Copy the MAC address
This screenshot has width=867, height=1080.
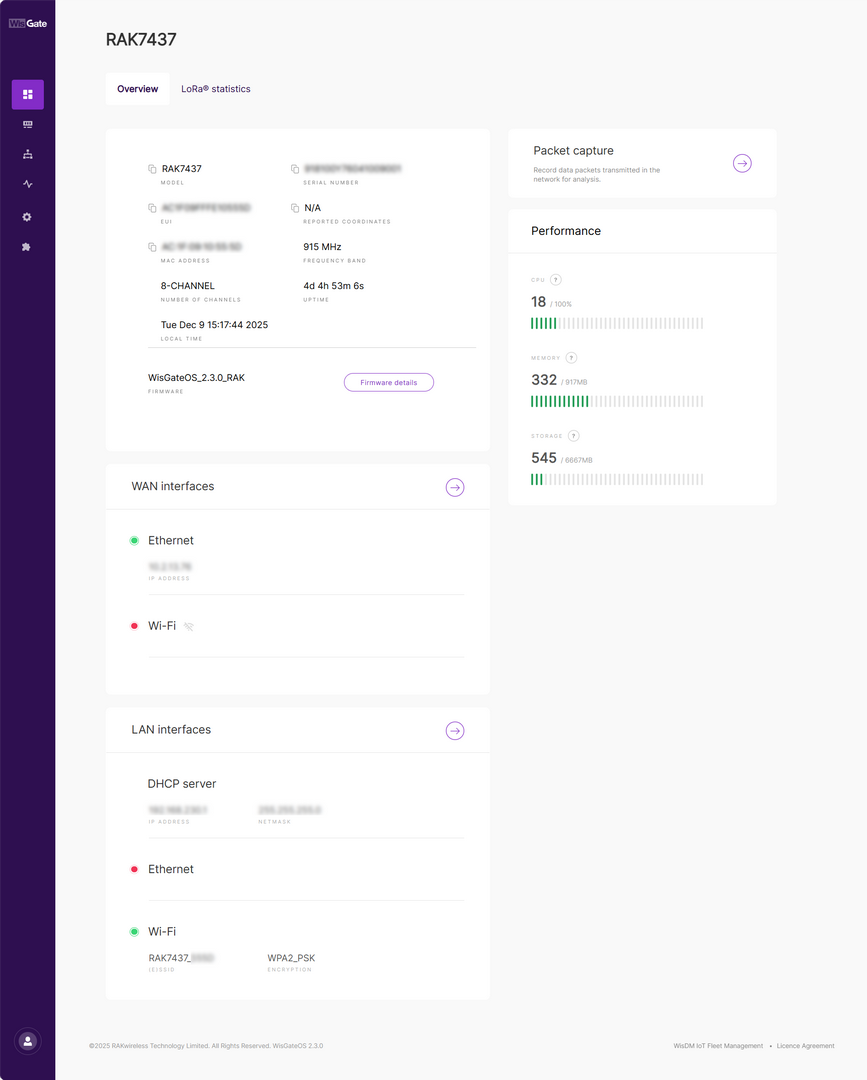point(152,247)
